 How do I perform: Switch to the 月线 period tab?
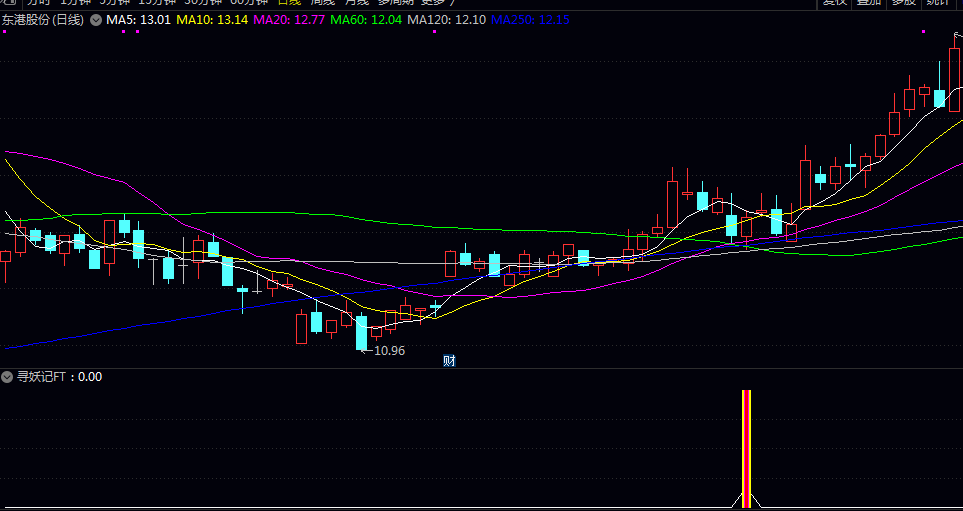(357, 2)
